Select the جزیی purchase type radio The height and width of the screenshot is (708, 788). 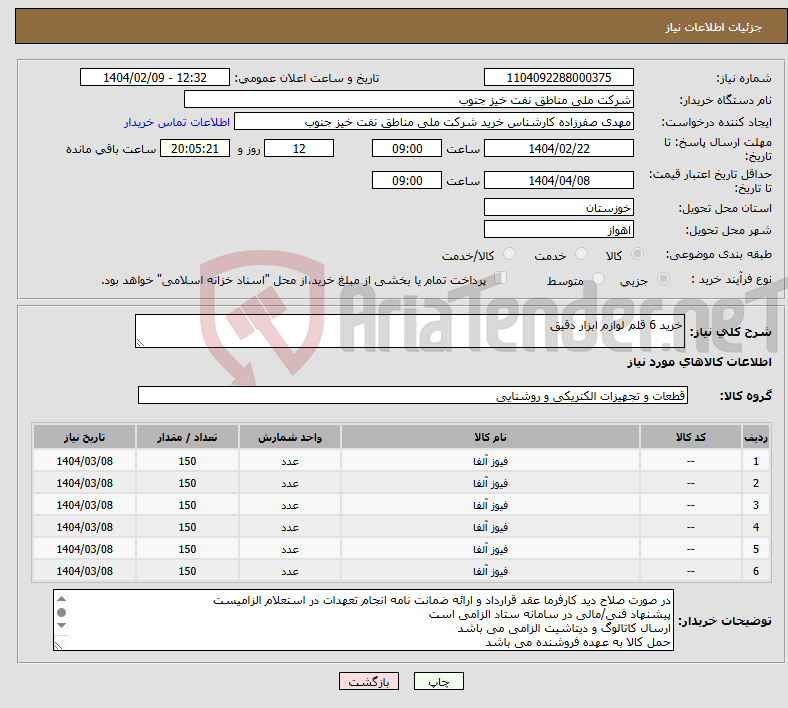tap(663, 278)
